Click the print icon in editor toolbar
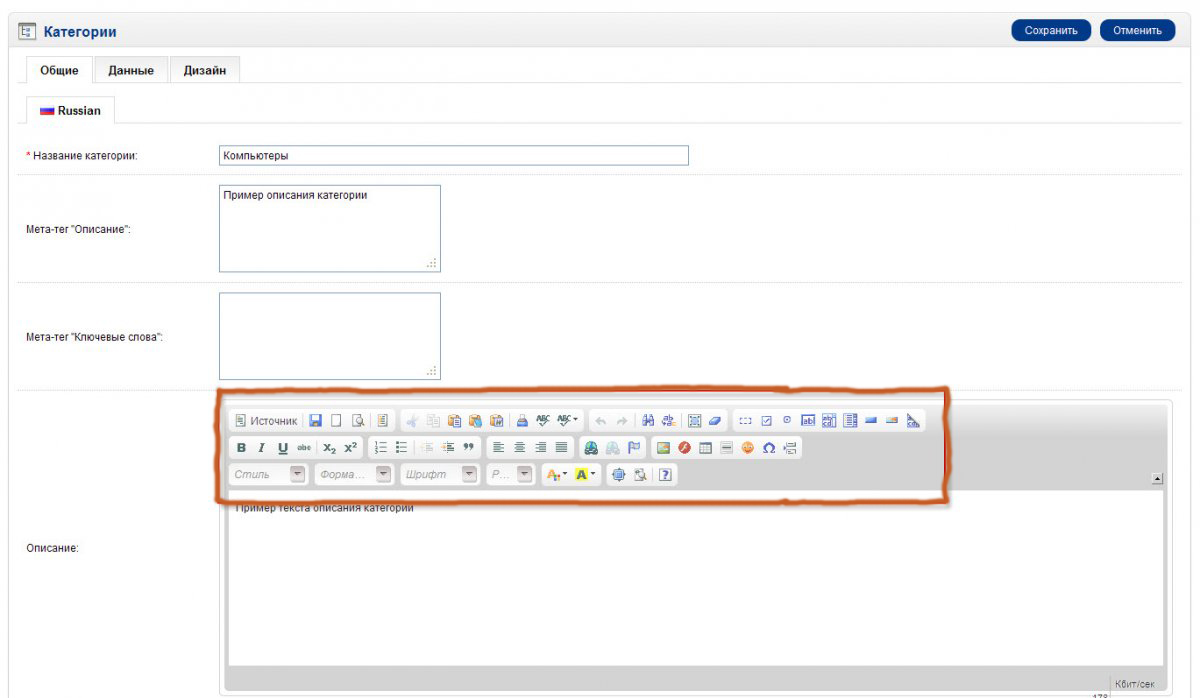Viewport: 1200px width, 698px height. [522, 421]
